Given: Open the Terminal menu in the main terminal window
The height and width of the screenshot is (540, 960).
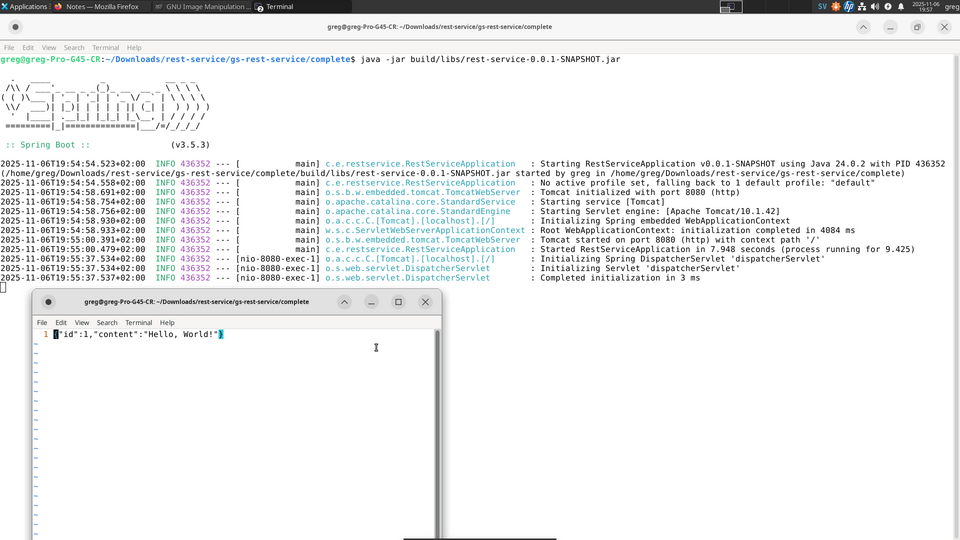Looking at the screenshot, I should pyautogui.click(x=105, y=47).
